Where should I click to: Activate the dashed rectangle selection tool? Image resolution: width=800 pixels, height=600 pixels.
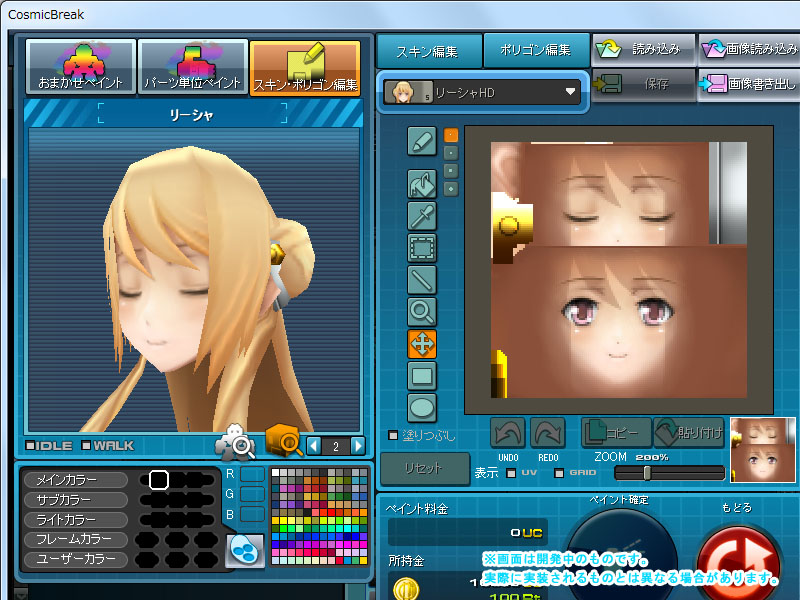pyautogui.click(x=422, y=247)
